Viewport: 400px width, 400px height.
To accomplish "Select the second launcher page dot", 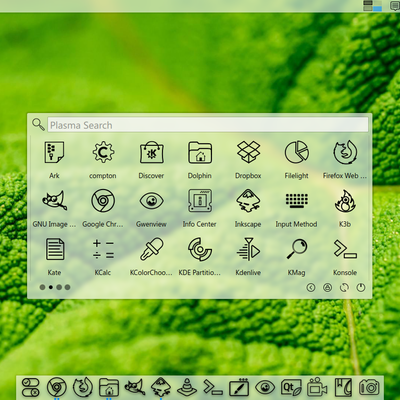I will pos(51,287).
